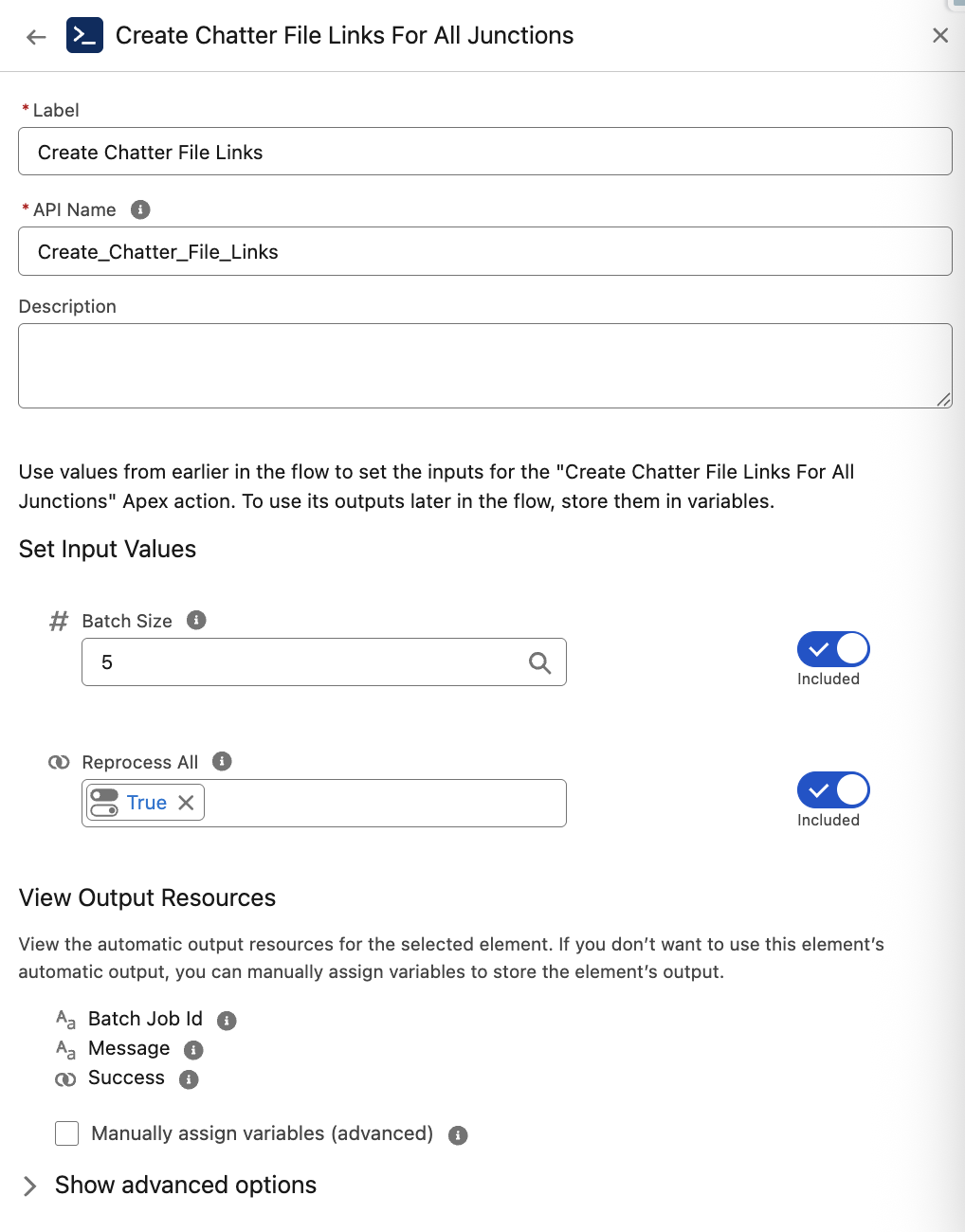Remove the True value pill
Screen dimensions: 965x1232
[x=187, y=803]
